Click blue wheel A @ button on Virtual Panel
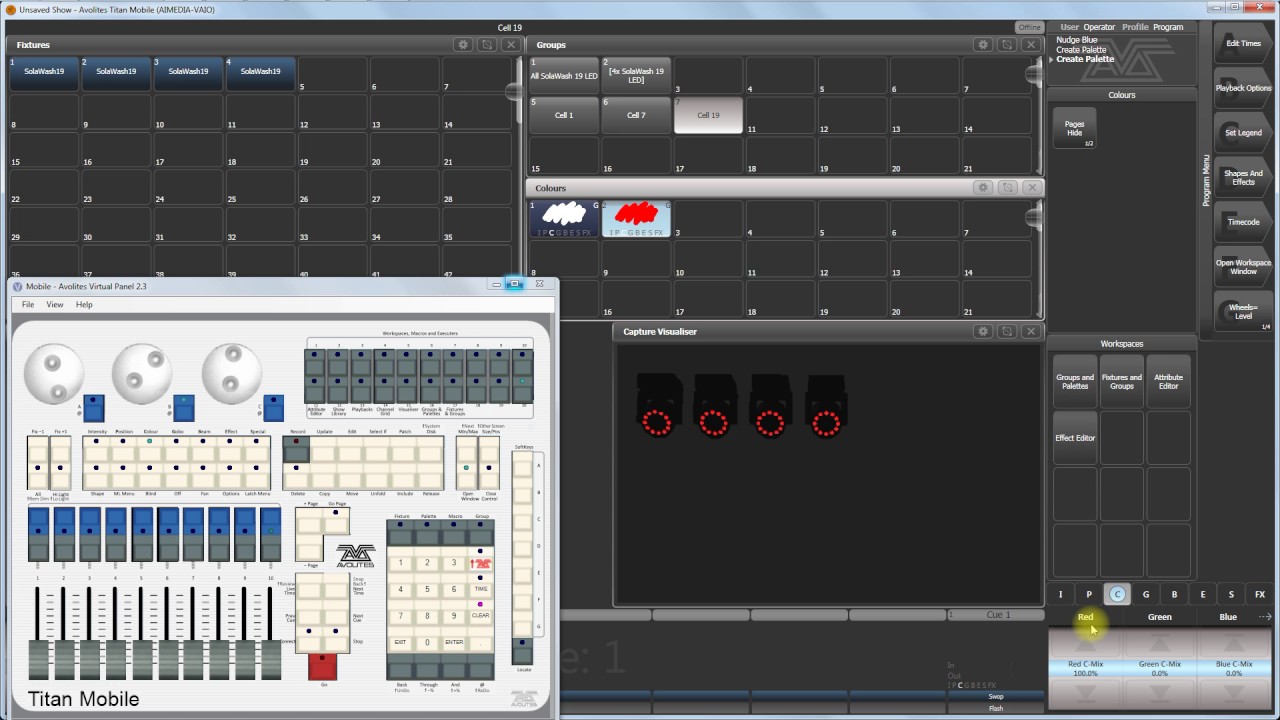This screenshot has height=720, width=1280. (94, 408)
